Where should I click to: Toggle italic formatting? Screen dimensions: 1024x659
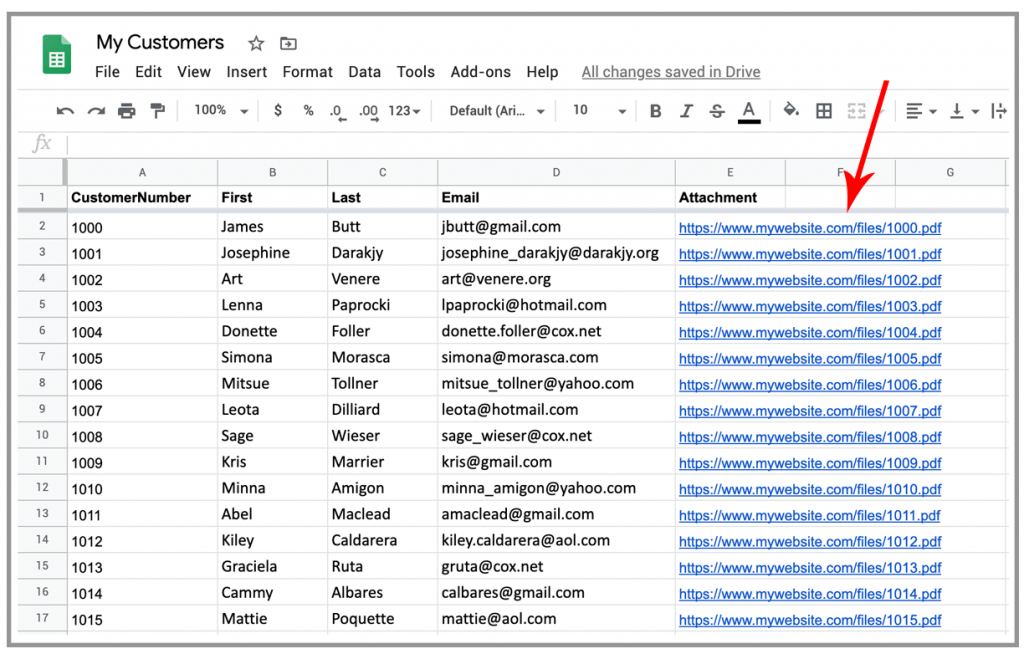(686, 110)
